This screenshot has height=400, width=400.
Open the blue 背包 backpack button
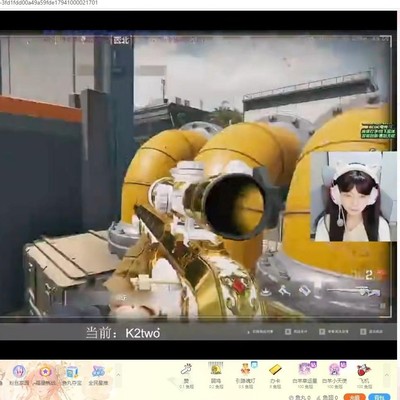pos(379,397)
